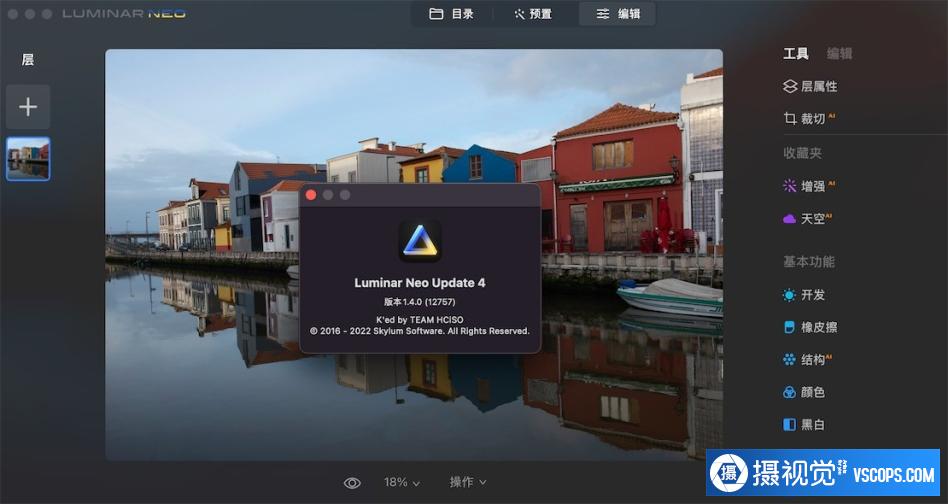Click the 层 layers panel heading

(28, 60)
